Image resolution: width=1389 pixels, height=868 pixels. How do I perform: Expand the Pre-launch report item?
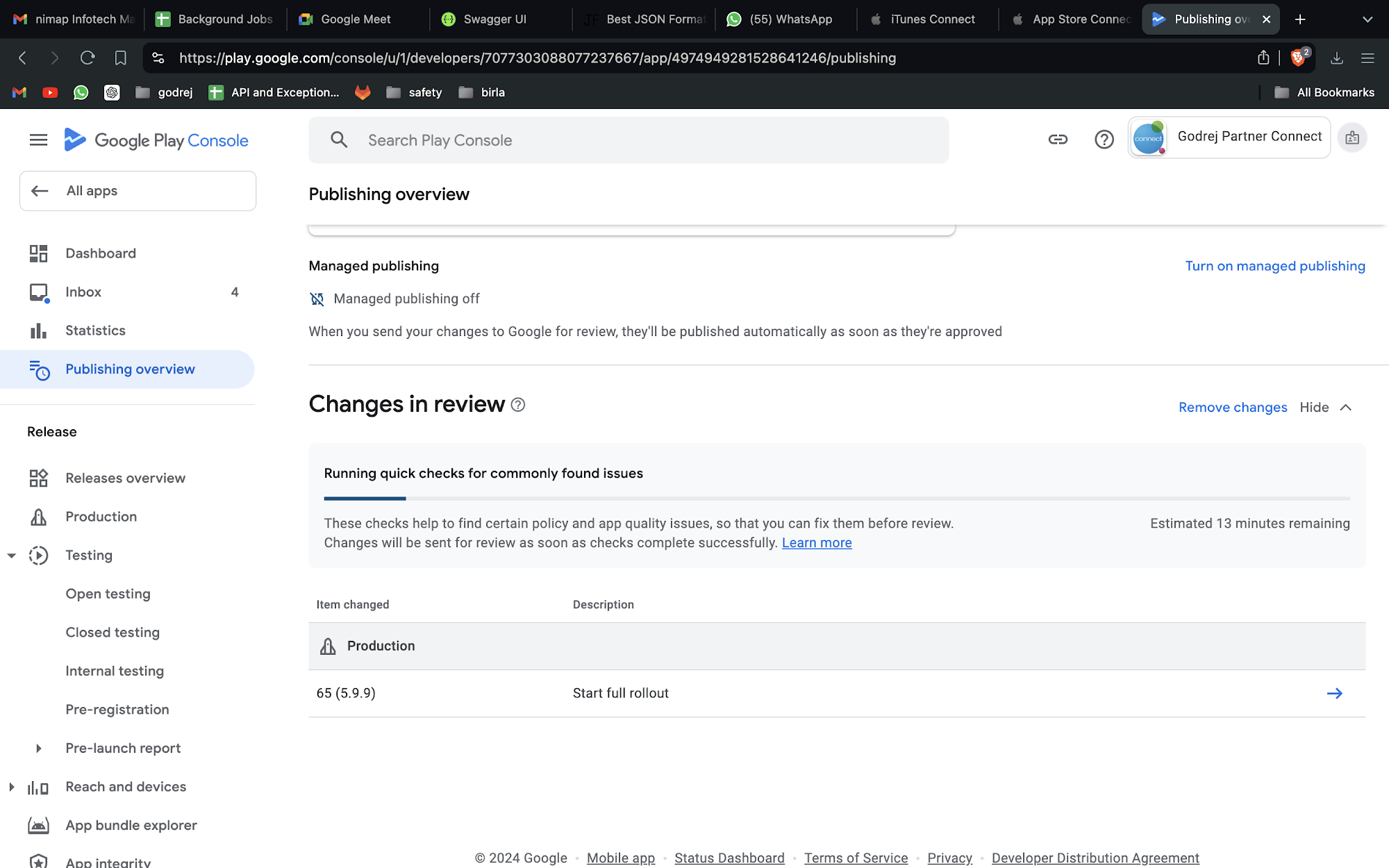[x=39, y=749]
